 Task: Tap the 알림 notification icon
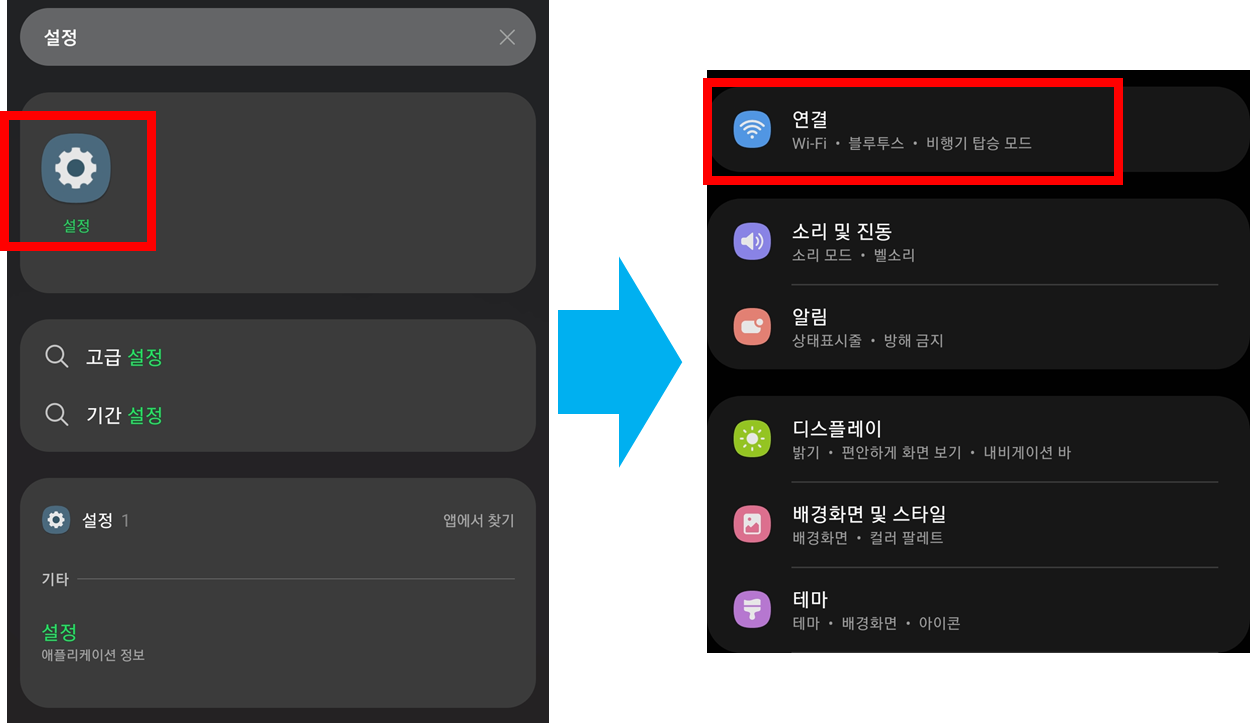coord(752,327)
